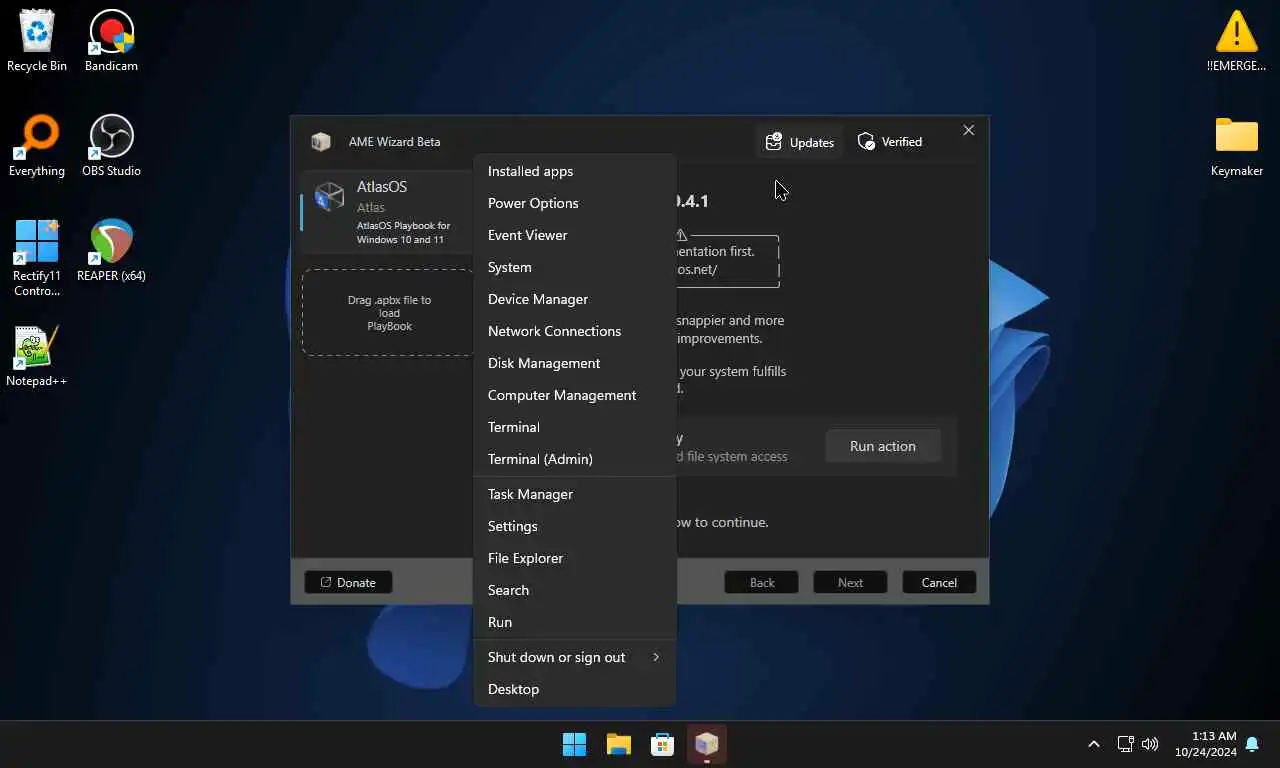Screen dimensions: 1280x768
Task: Launch Terminal from the menu
Action: coord(575,427)
